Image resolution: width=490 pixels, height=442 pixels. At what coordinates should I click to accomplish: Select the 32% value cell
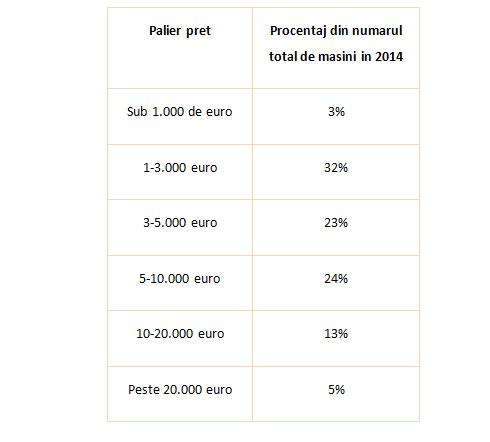pos(336,172)
